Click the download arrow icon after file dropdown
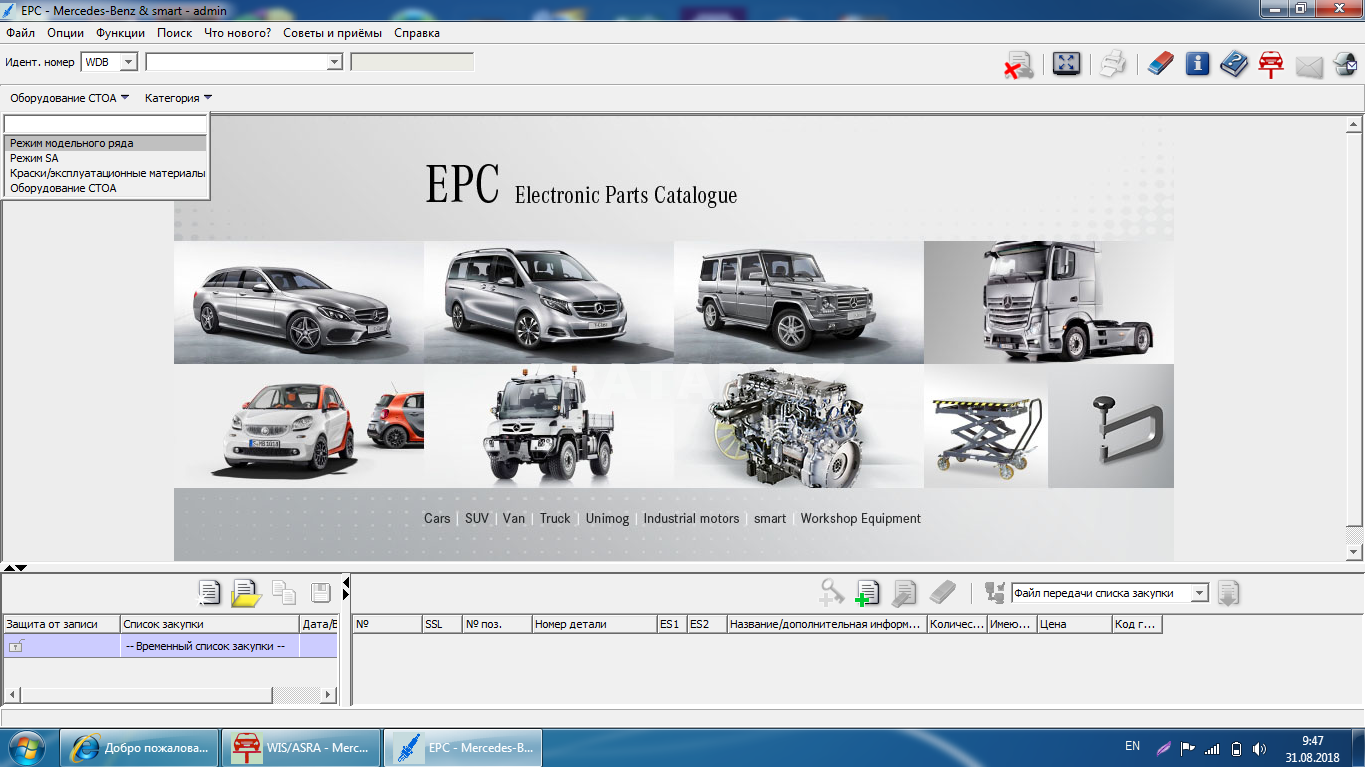Image resolution: width=1365 pixels, height=767 pixels. [1229, 592]
